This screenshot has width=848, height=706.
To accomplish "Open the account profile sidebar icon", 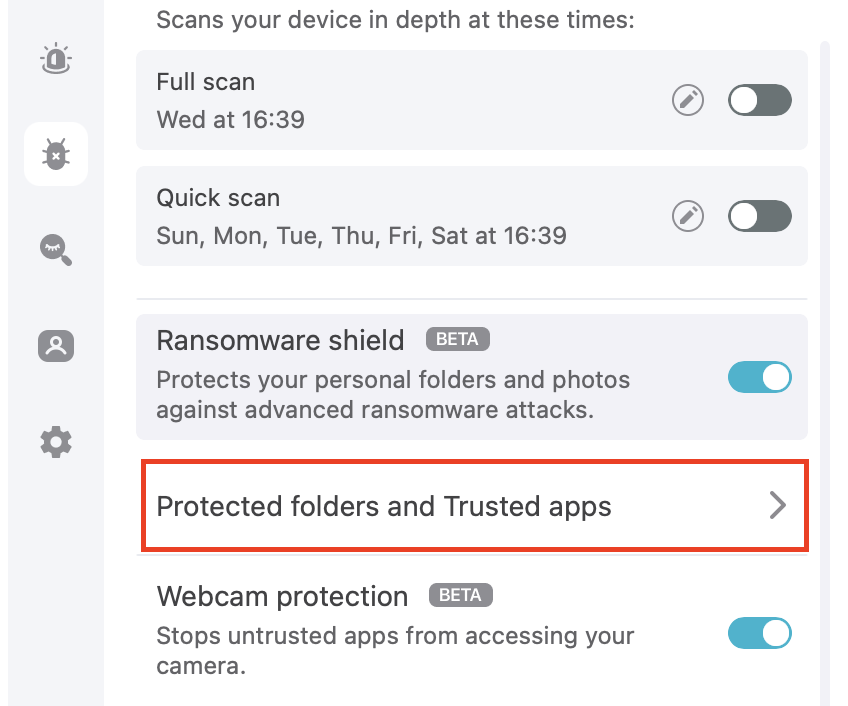I will [56, 345].
